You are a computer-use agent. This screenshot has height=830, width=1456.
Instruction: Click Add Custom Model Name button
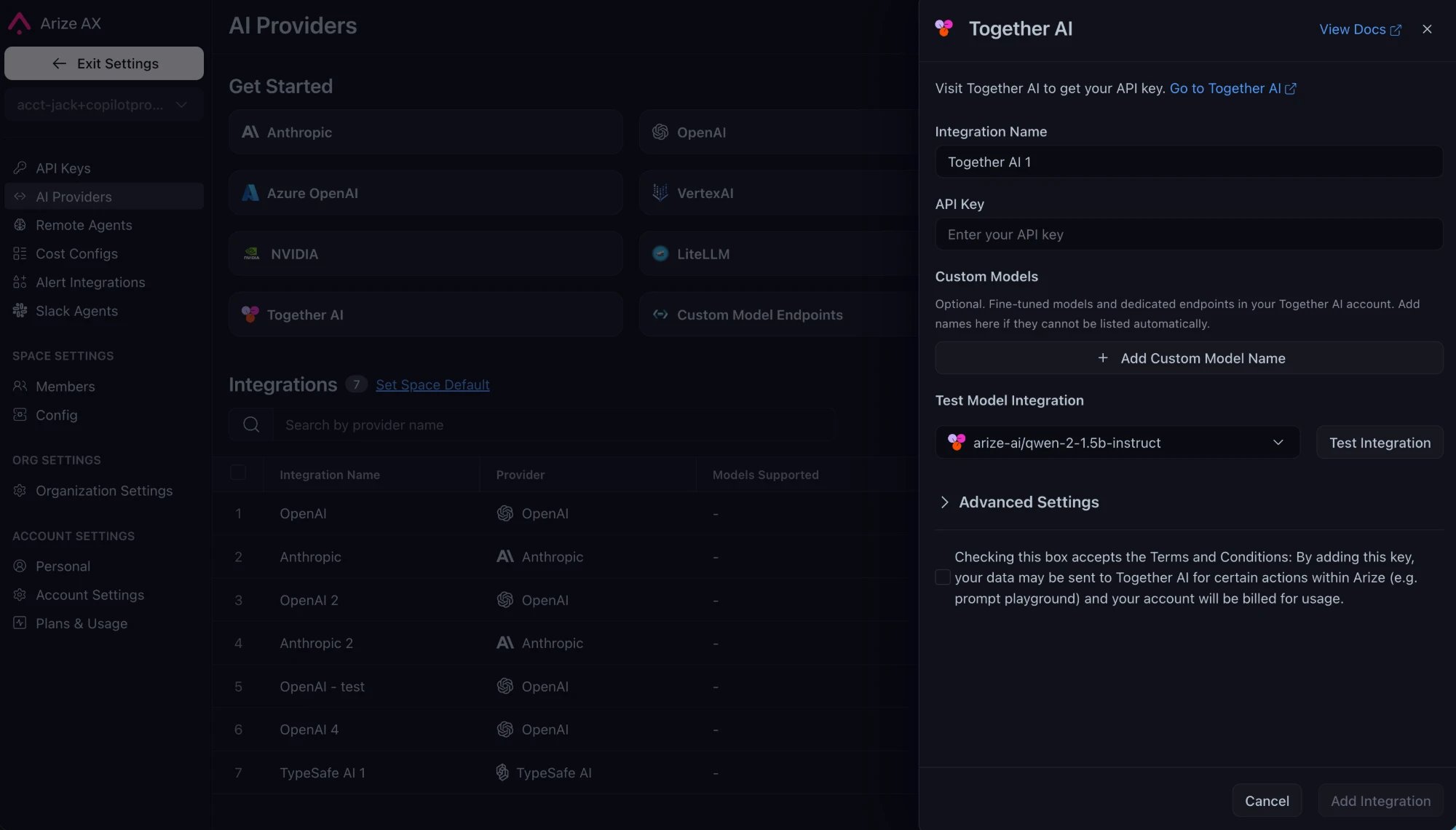(x=1189, y=357)
